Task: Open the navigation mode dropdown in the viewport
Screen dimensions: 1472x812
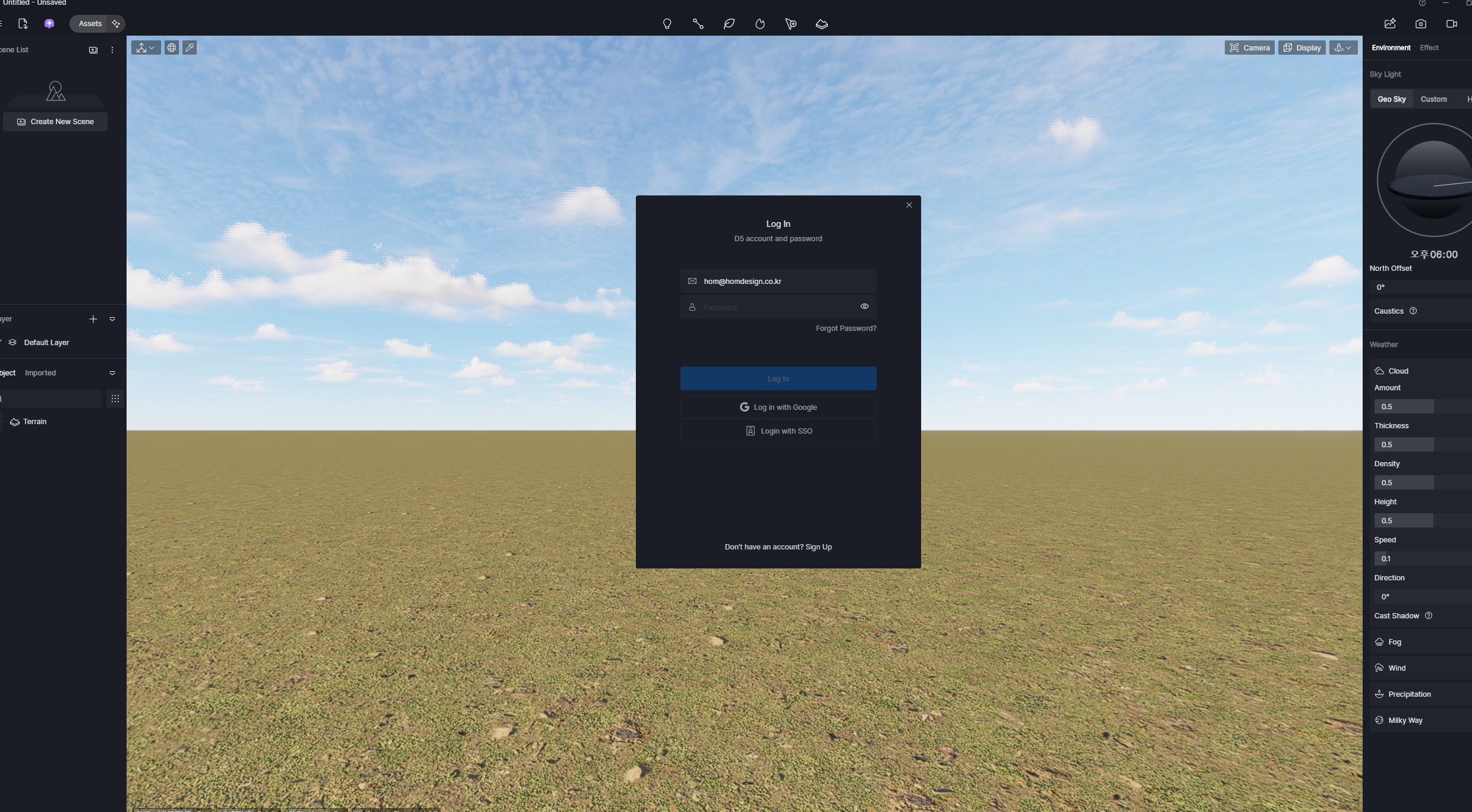Action: [x=146, y=48]
